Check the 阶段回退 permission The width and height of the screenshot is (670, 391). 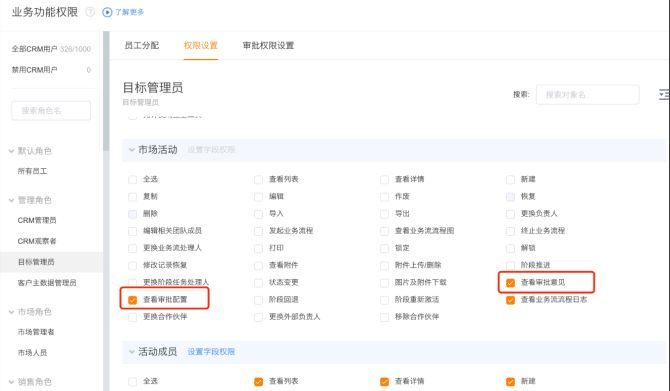(x=259, y=300)
